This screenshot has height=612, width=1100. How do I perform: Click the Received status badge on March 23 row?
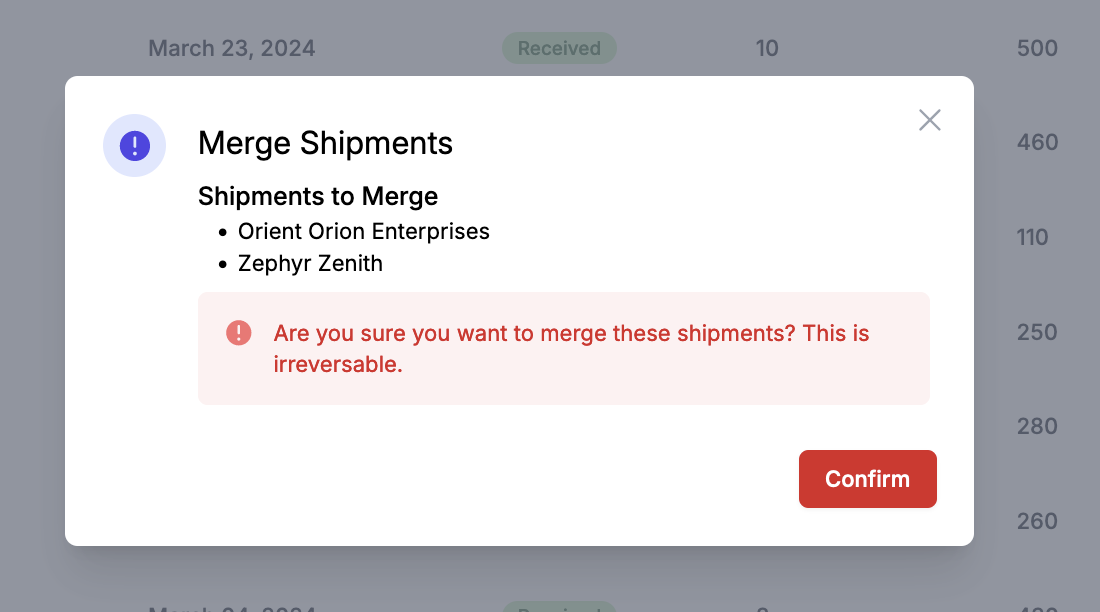pos(559,48)
